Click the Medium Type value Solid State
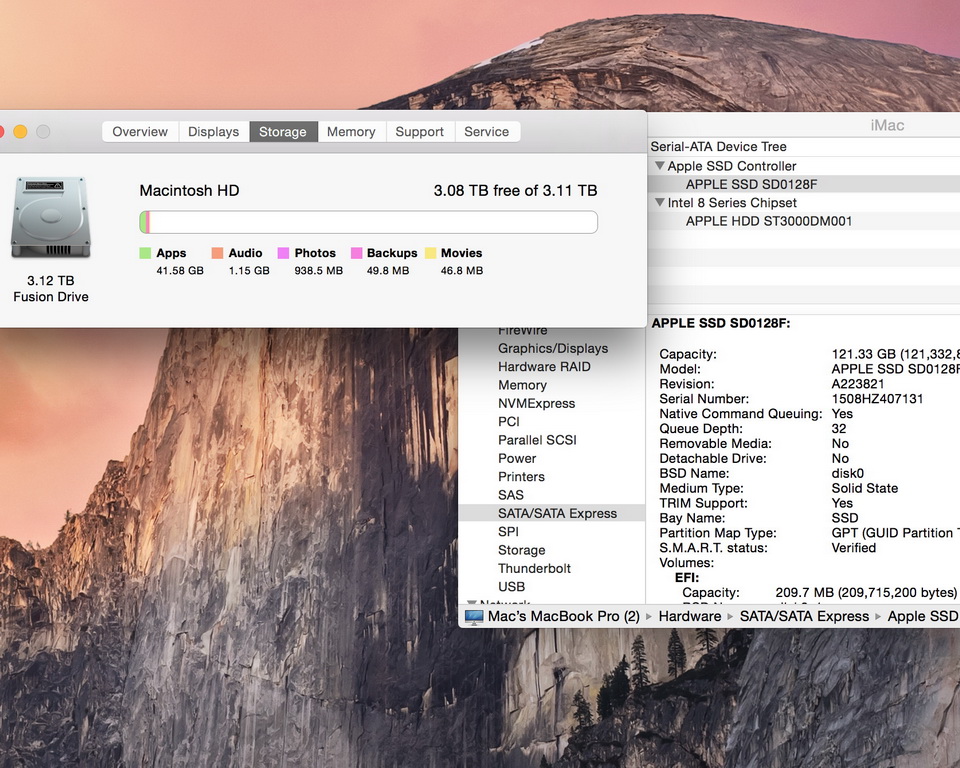Viewport: 960px width, 768px height. (864, 489)
